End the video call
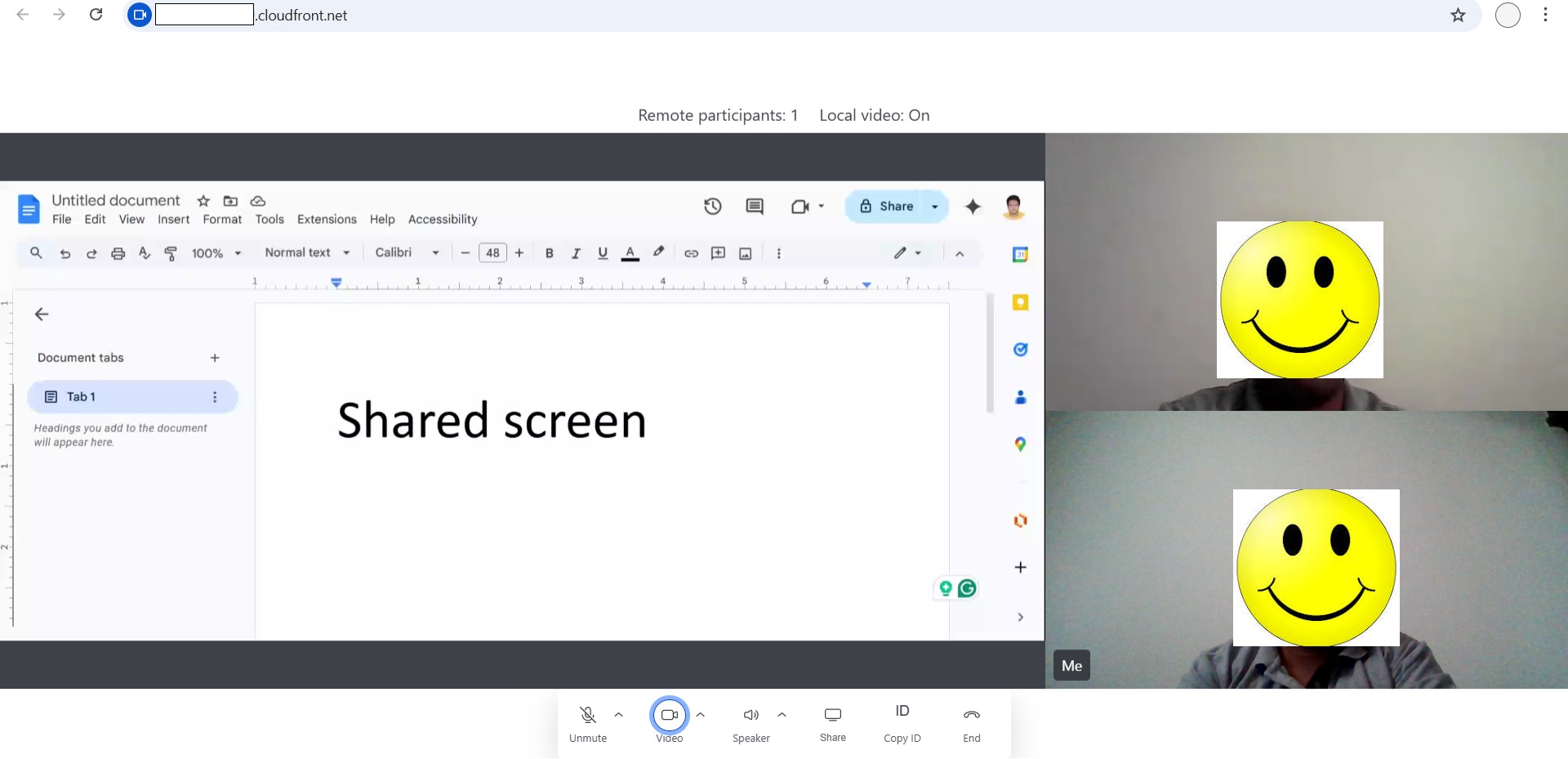 [x=971, y=715]
